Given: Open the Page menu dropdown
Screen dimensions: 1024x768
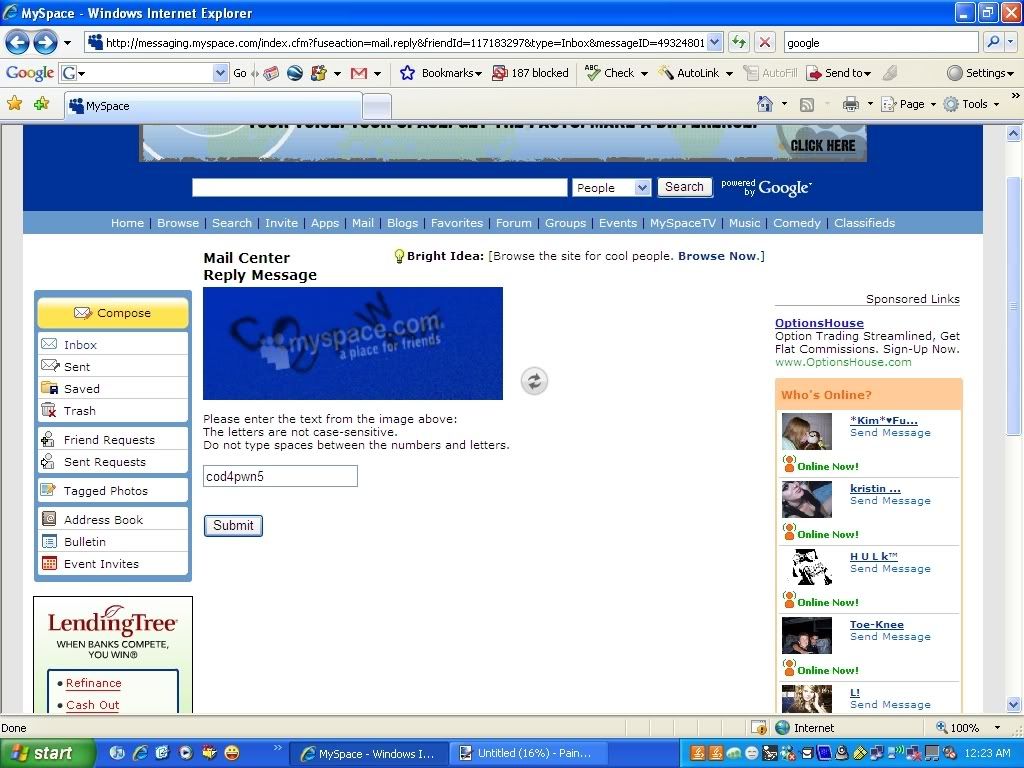Looking at the screenshot, I should tap(908, 104).
